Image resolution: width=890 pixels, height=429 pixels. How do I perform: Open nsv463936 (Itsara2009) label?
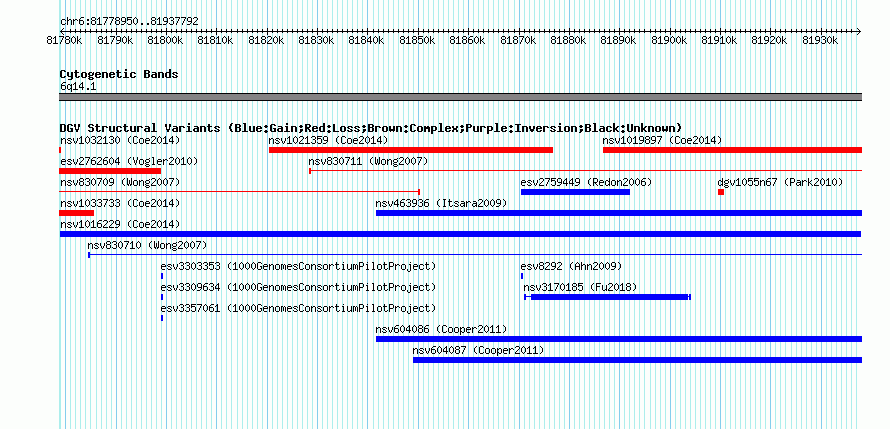pos(442,203)
